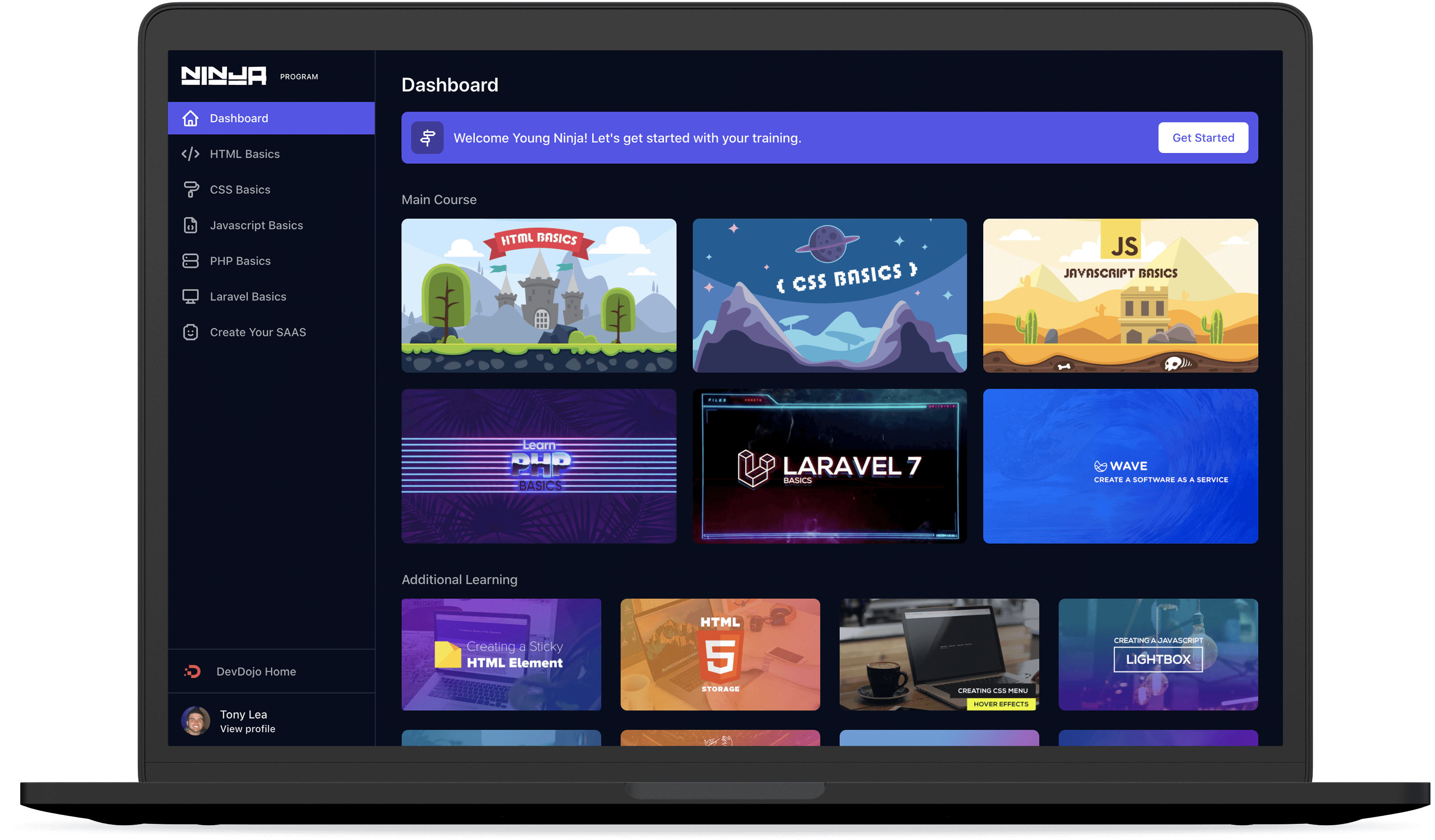This screenshot has width=1435, height=840.
Task: Click the Create Your SAAS face icon
Action: 190,333
